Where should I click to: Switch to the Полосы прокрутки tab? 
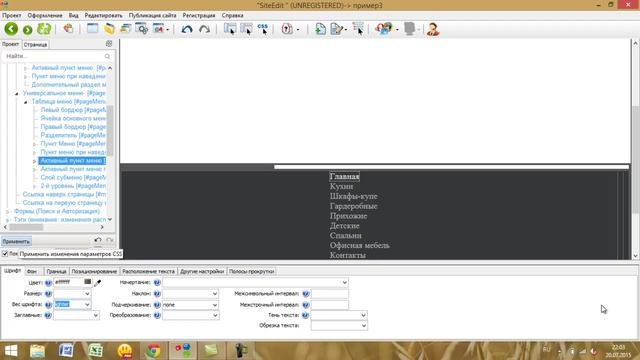pyautogui.click(x=251, y=271)
